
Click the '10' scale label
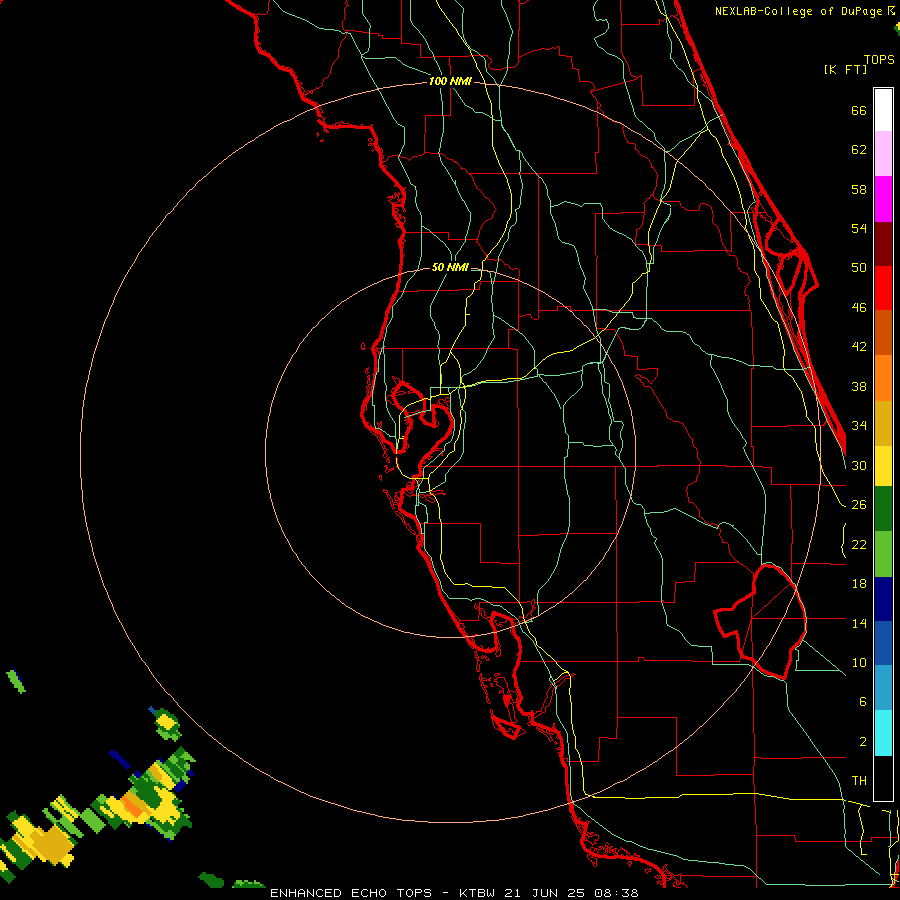coord(859,662)
